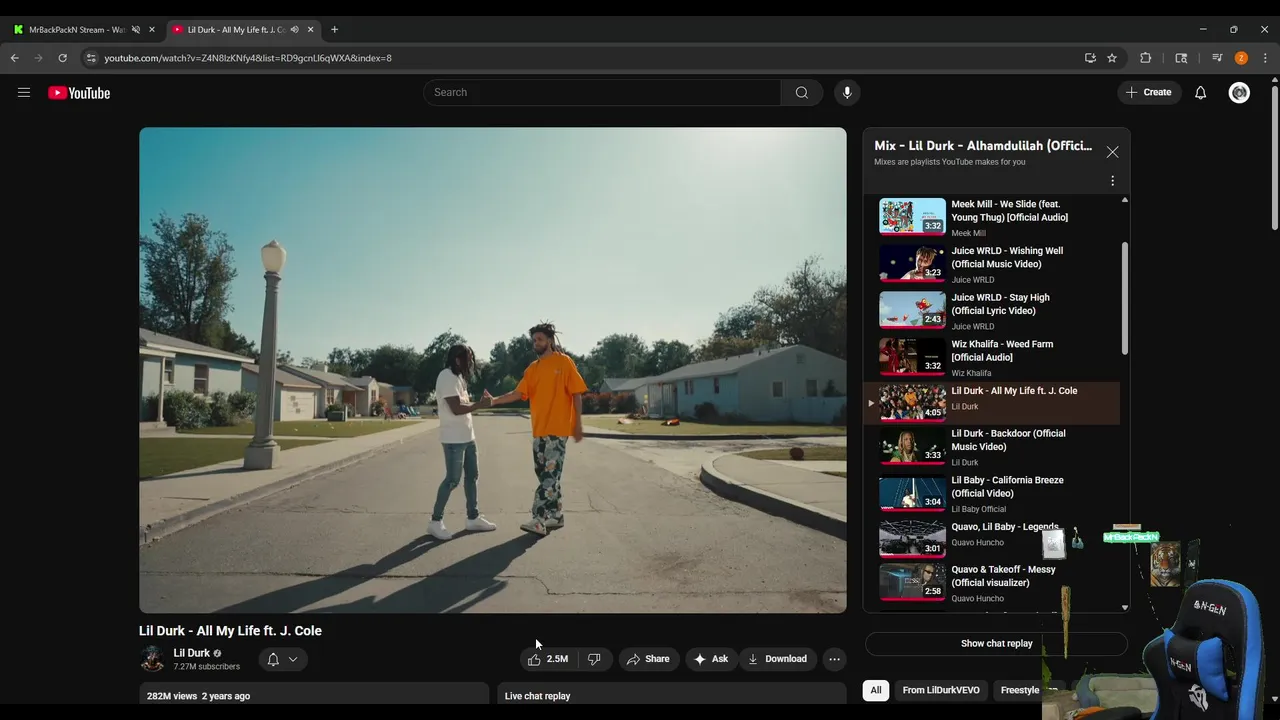
Task: Click the video title text
Action: point(230,631)
